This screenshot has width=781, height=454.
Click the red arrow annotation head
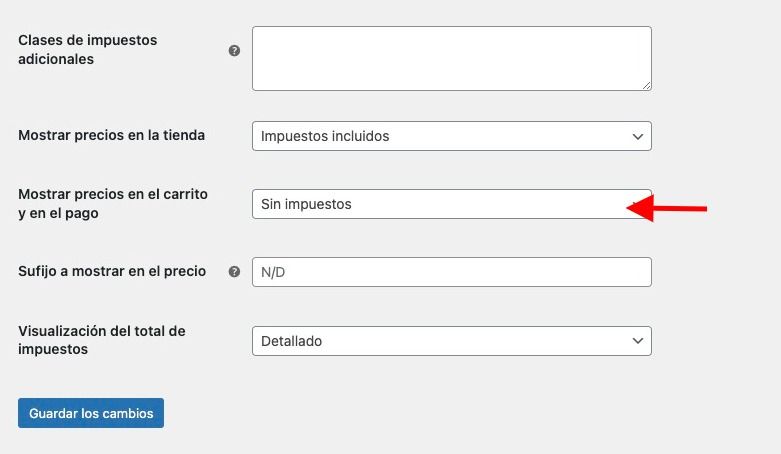pos(640,208)
